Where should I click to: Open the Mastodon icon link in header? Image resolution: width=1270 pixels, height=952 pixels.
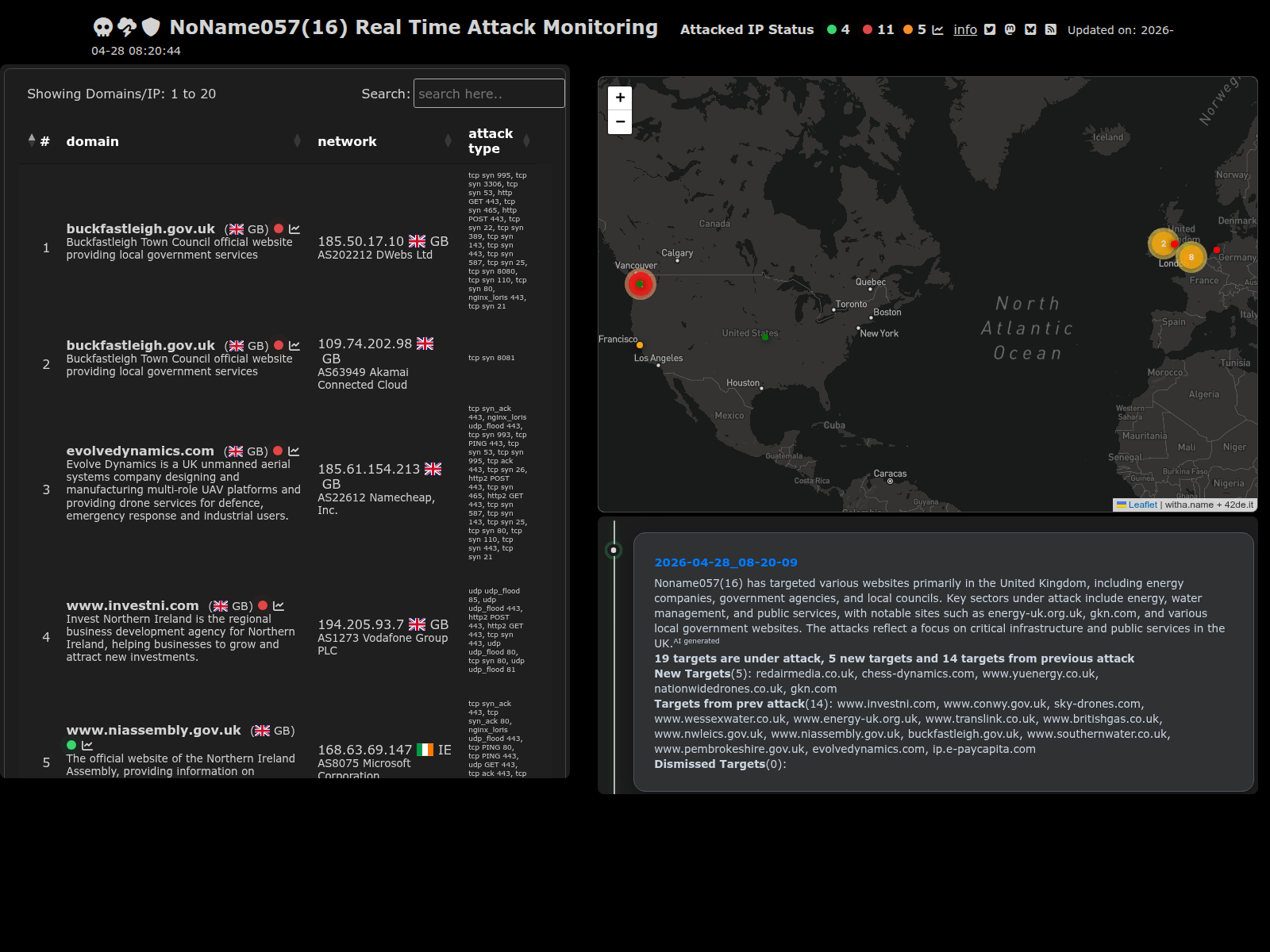coord(1010,29)
